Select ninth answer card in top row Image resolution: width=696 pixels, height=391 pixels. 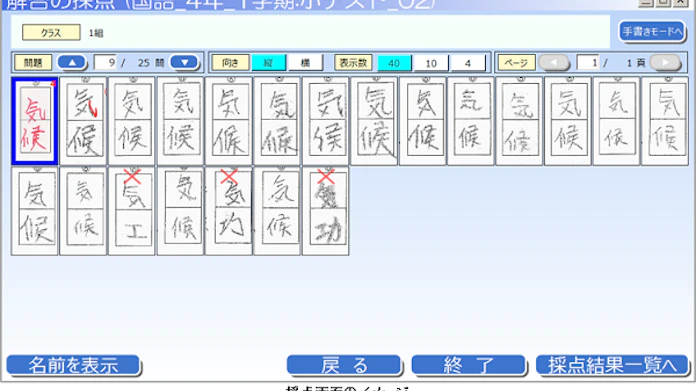coord(423,121)
